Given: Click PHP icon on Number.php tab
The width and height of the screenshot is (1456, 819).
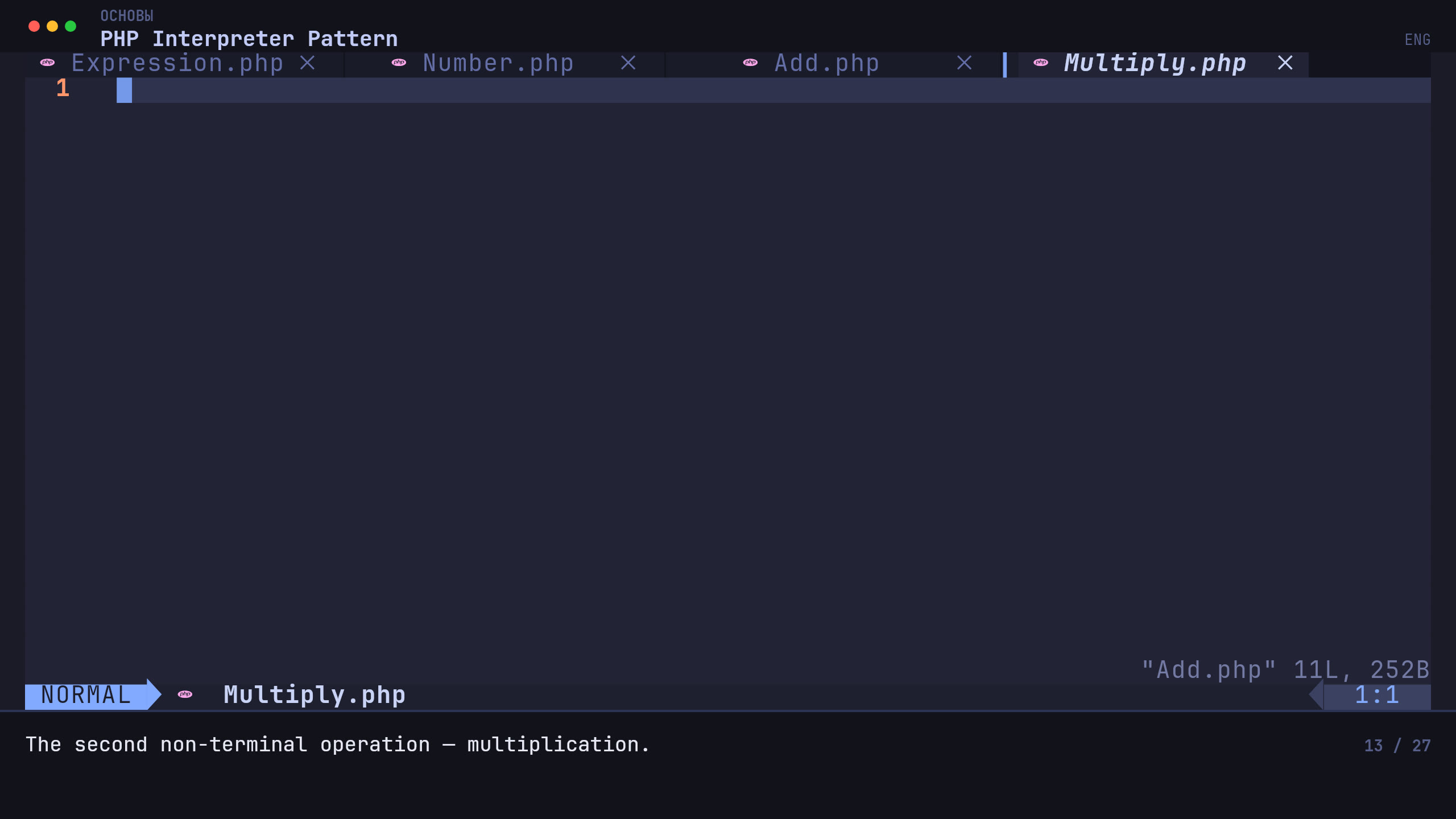Looking at the screenshot, I should [399, 63].
